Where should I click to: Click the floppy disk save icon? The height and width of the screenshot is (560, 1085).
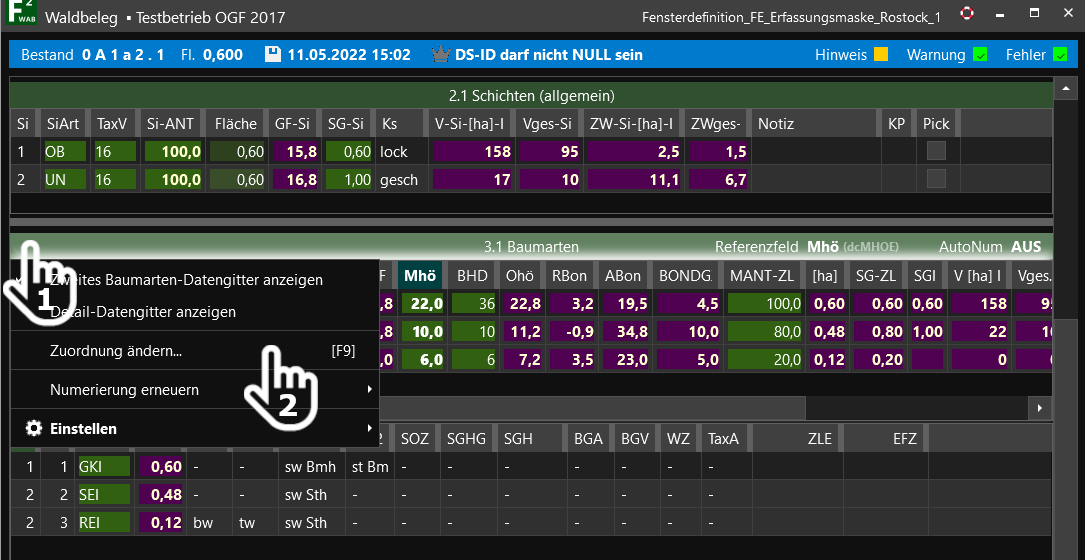click(272, 55)
